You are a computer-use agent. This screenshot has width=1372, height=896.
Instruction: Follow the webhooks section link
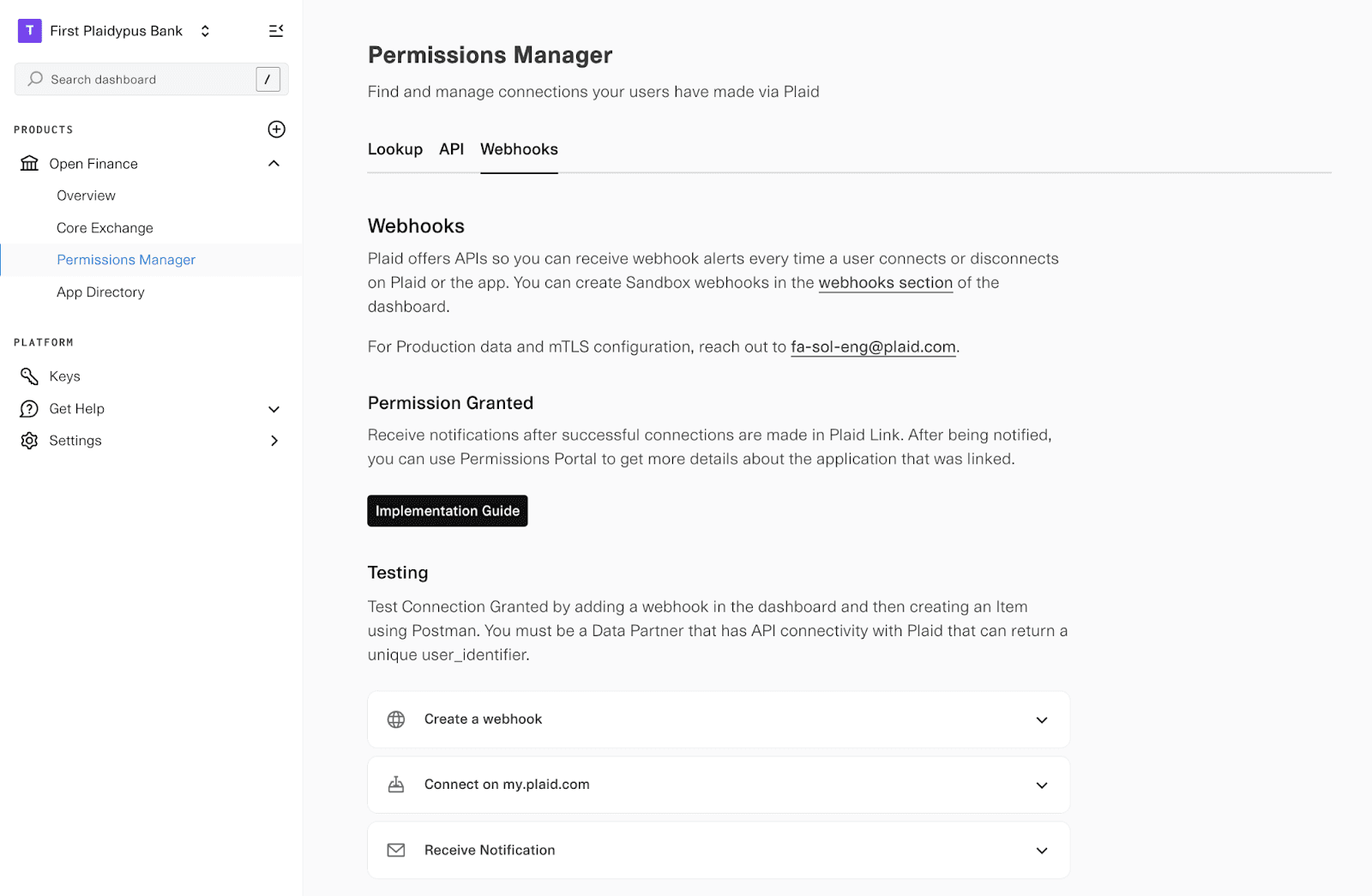point(886,283)
